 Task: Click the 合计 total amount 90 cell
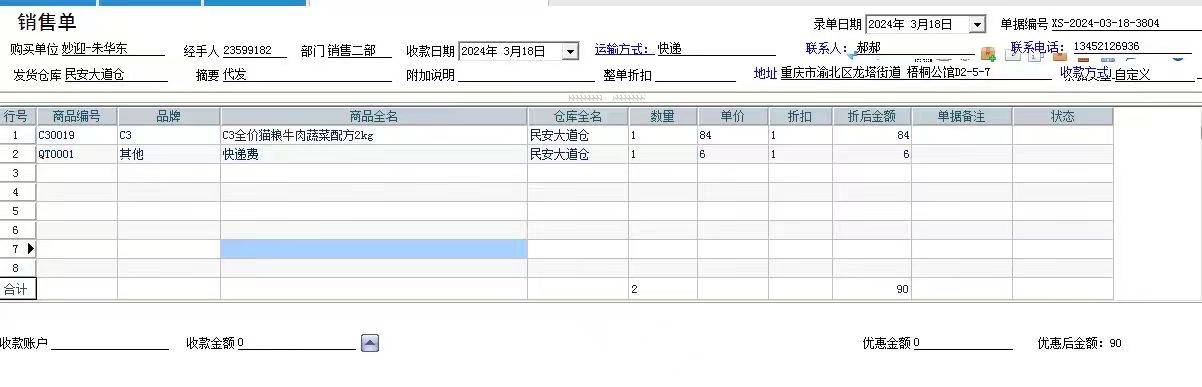coord(872,289)
